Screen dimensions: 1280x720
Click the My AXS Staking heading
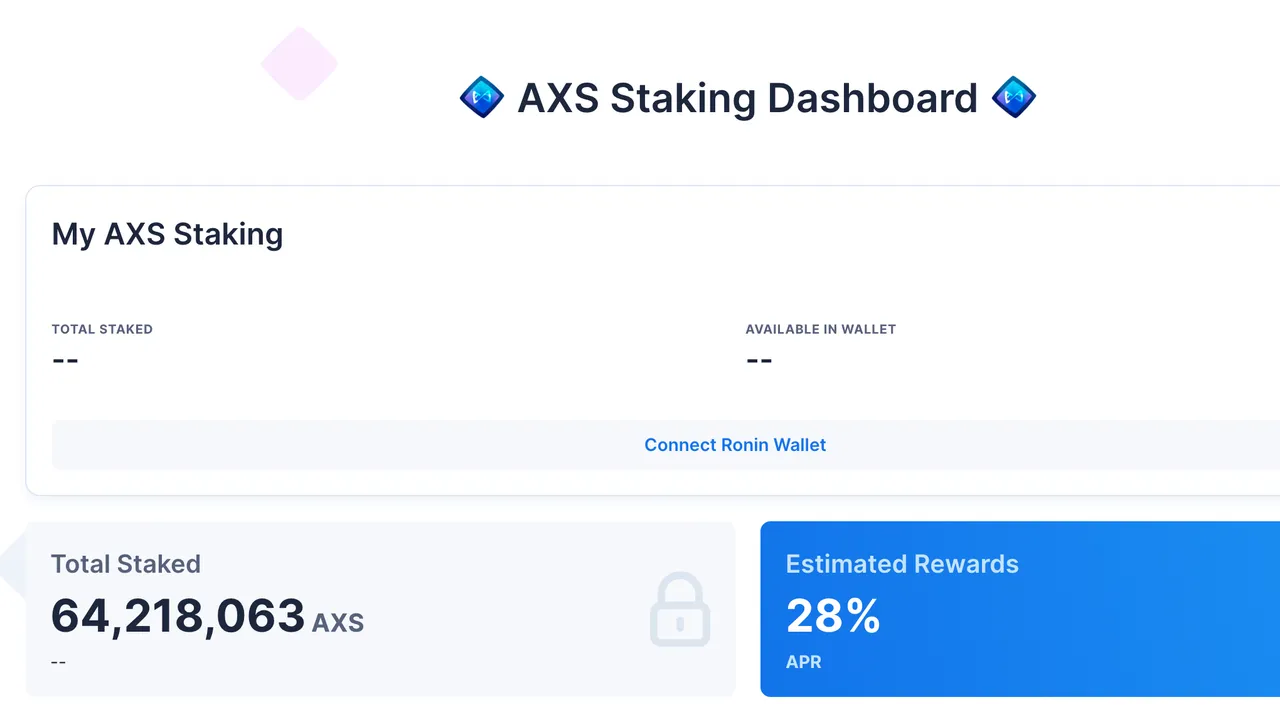pyautogui.click(x=167, y=234)
